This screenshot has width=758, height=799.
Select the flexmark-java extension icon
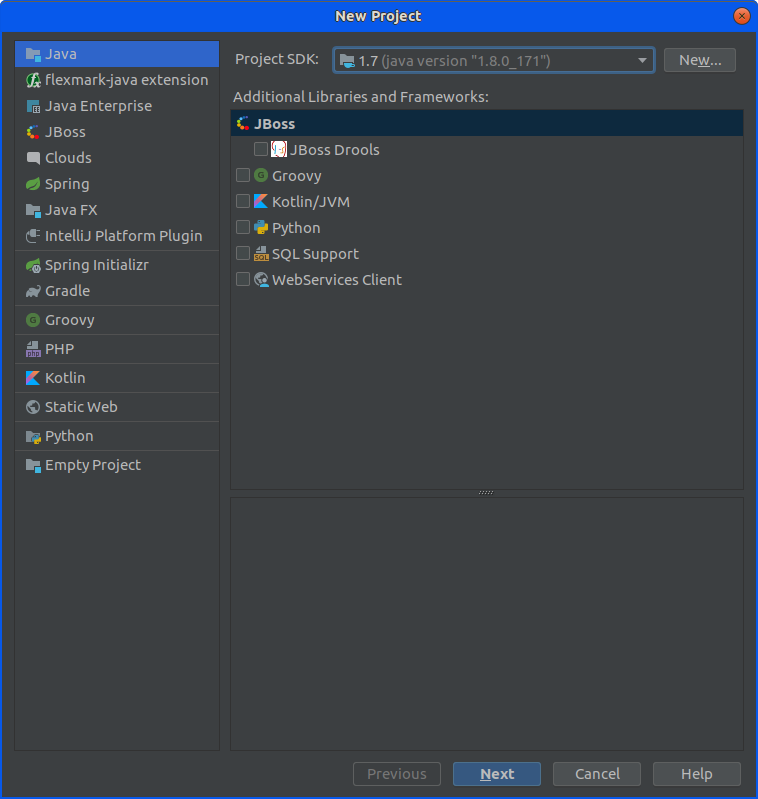33,80
